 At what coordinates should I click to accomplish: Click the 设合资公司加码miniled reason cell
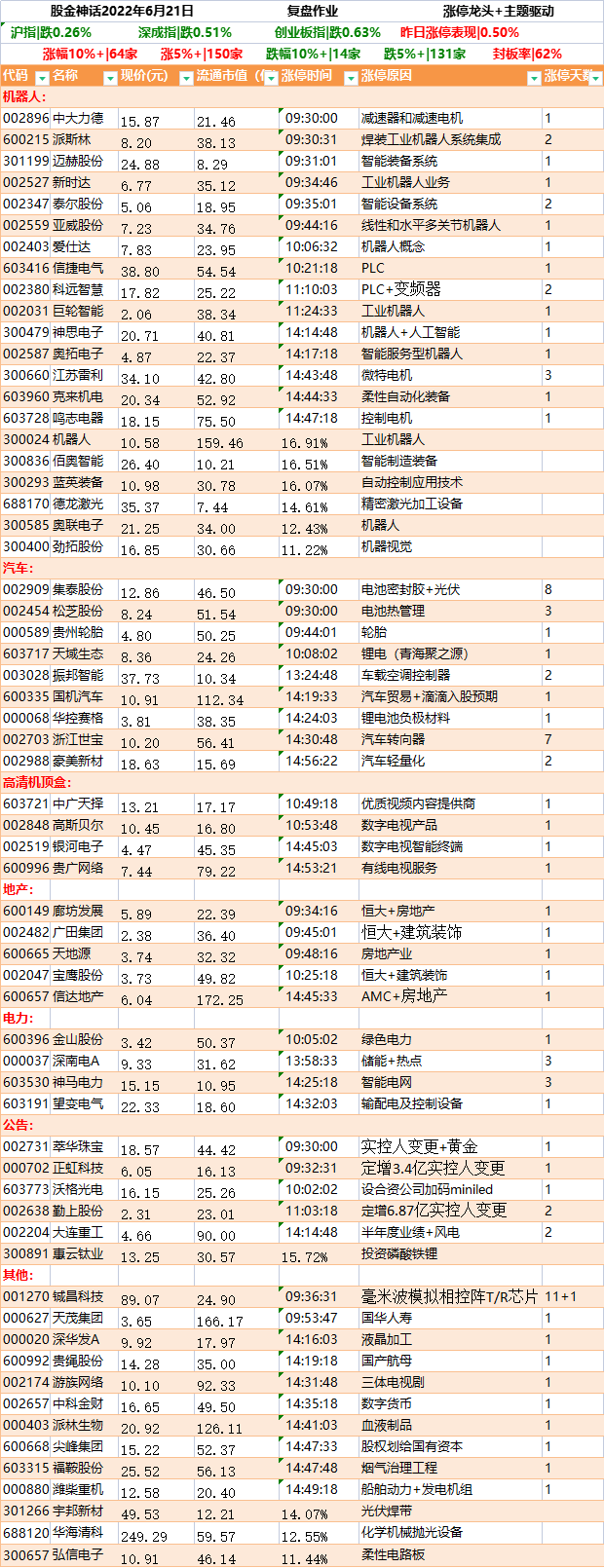450,1189
